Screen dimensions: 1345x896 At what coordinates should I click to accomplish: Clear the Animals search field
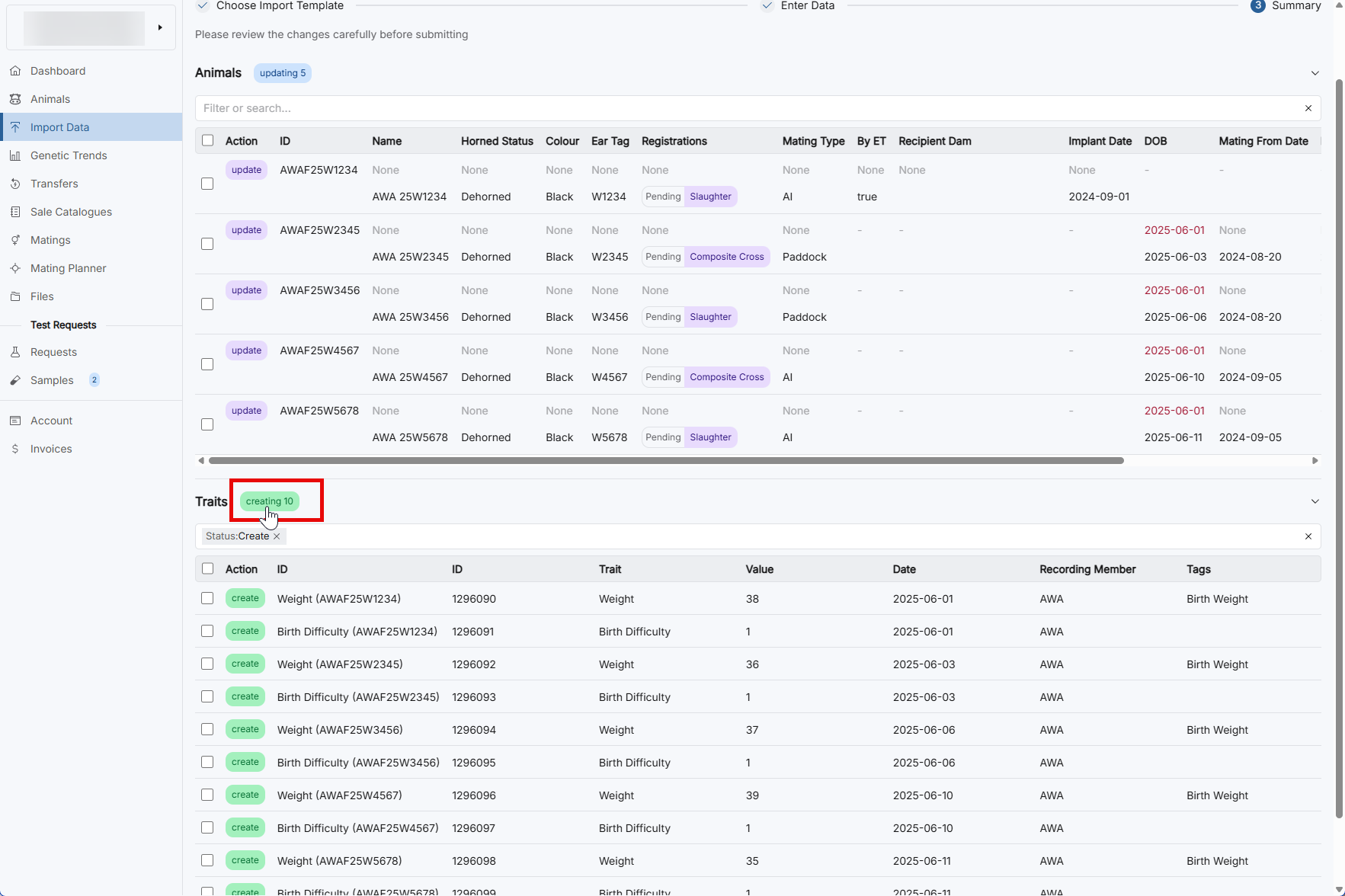coord(1308,108)
